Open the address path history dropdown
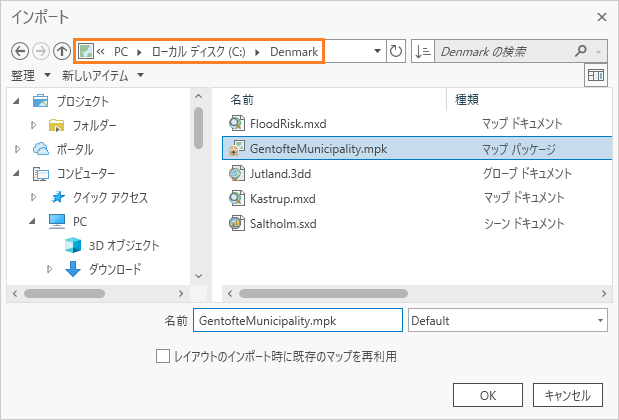619x420 pixels. click(x=376, y=51)
